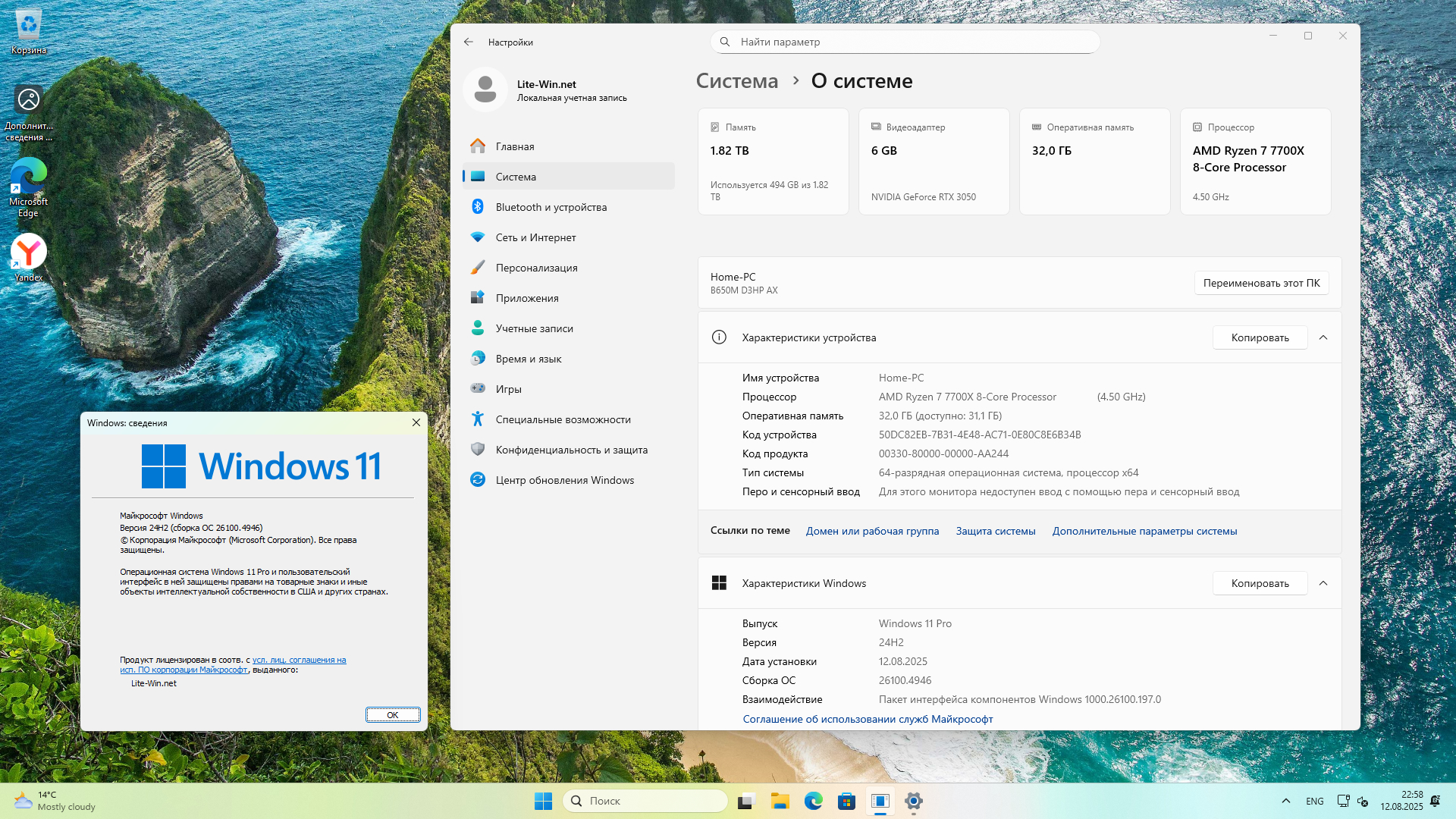Copy Windows characteristics with Копировать button
This screenshot has width=1456, height=819.
1260,583
